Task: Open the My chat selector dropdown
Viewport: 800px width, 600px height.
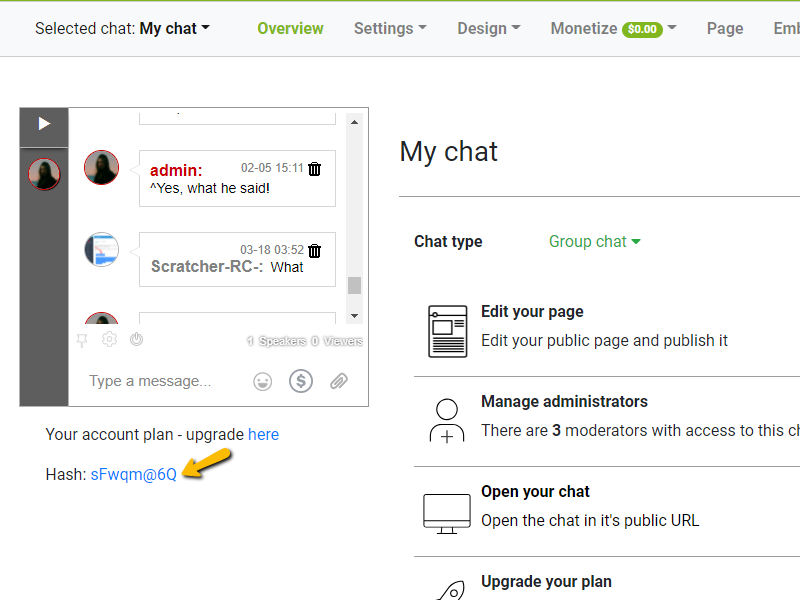Action: click(x=173, y=28)
